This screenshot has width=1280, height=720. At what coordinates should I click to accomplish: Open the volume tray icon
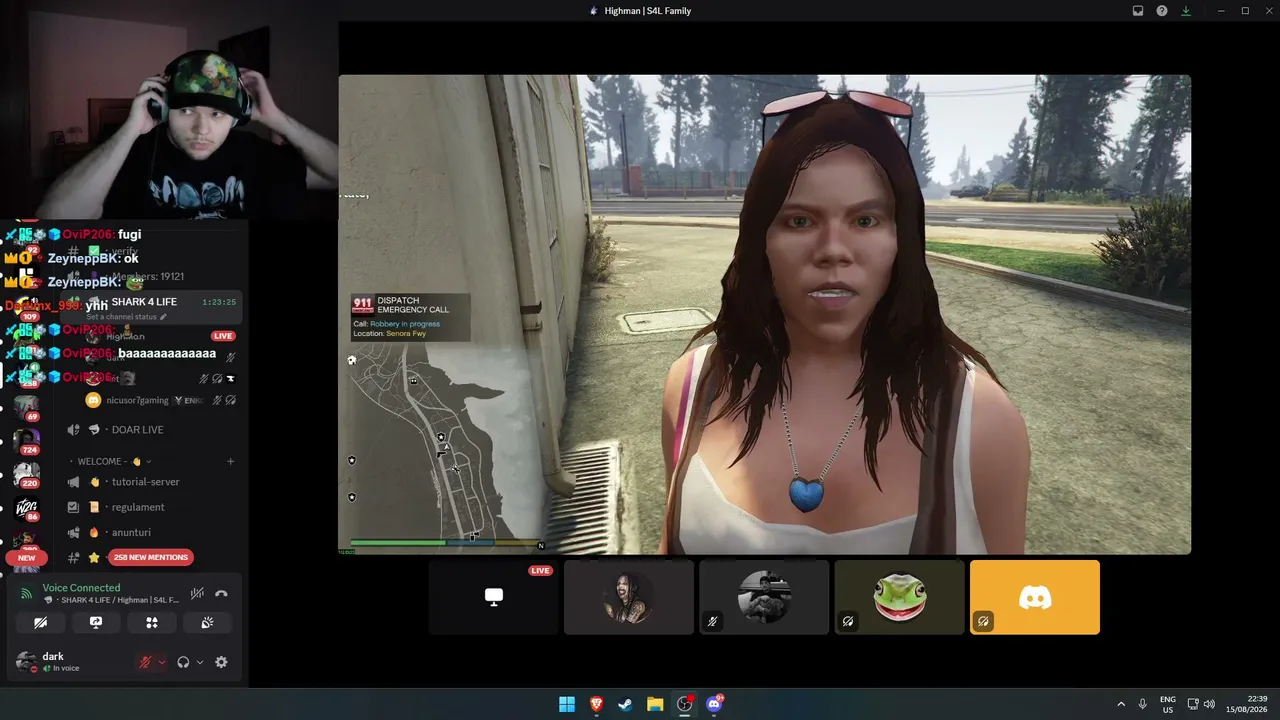[1209, 704]
